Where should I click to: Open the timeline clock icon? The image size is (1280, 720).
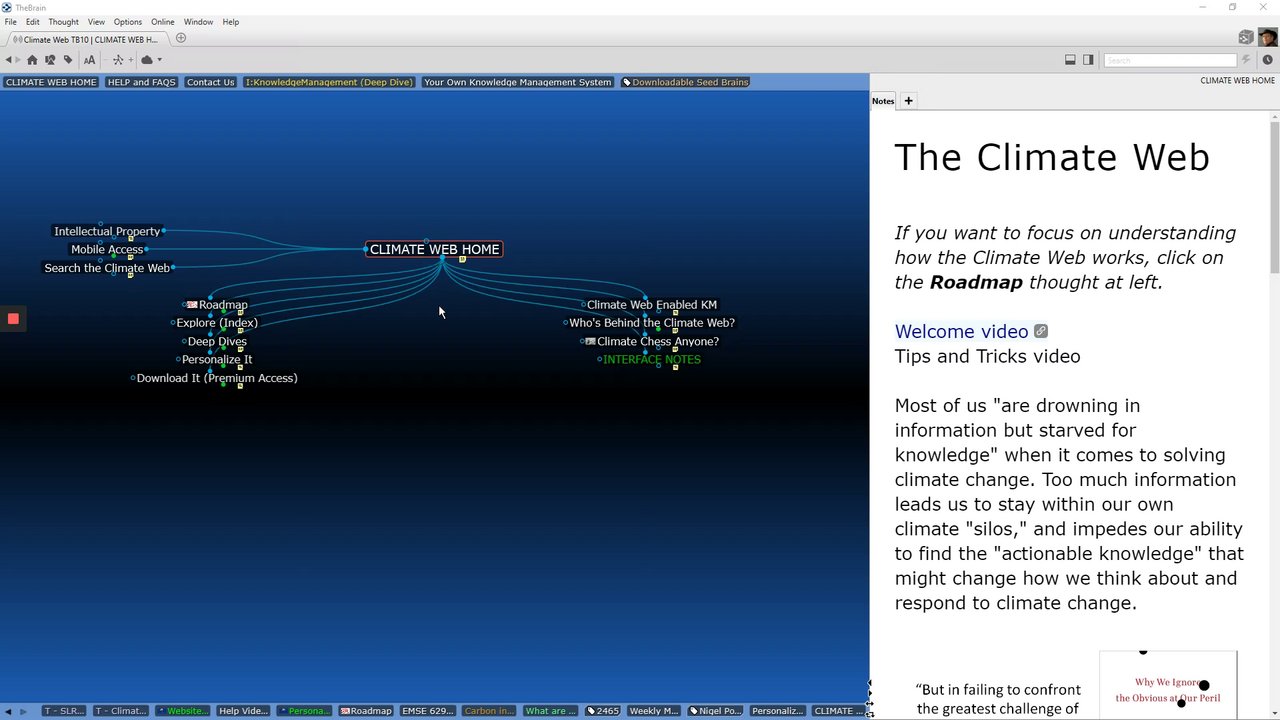click(1267, 60)
